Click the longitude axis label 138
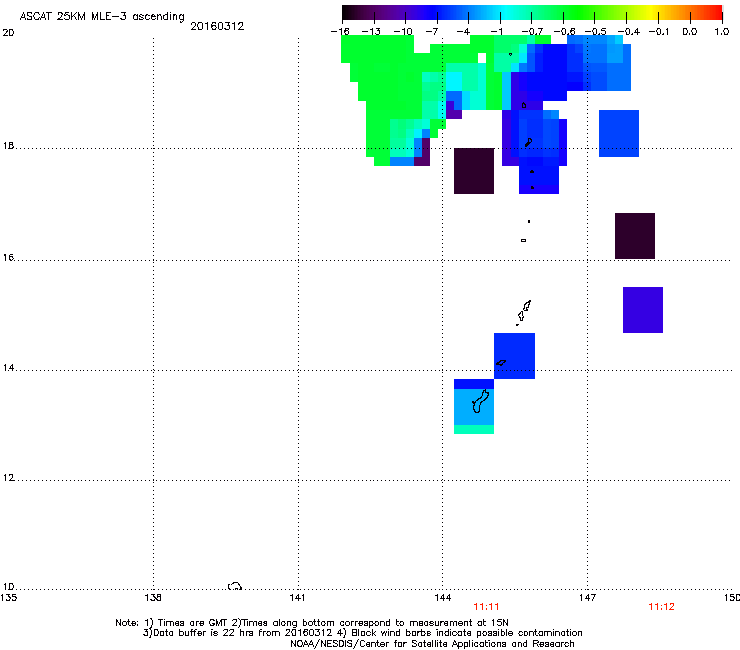Screen dimensions: 740x650 click(153, 598)
